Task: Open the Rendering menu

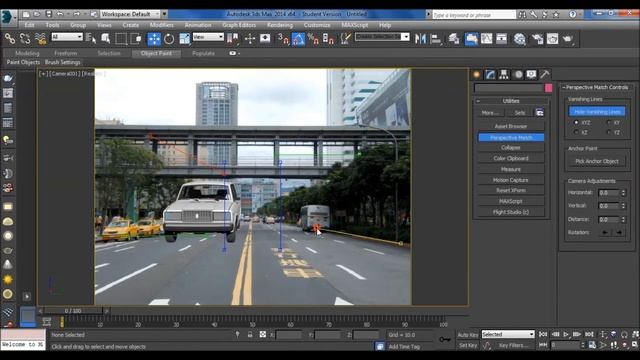Action: click(x=280, y=25)
